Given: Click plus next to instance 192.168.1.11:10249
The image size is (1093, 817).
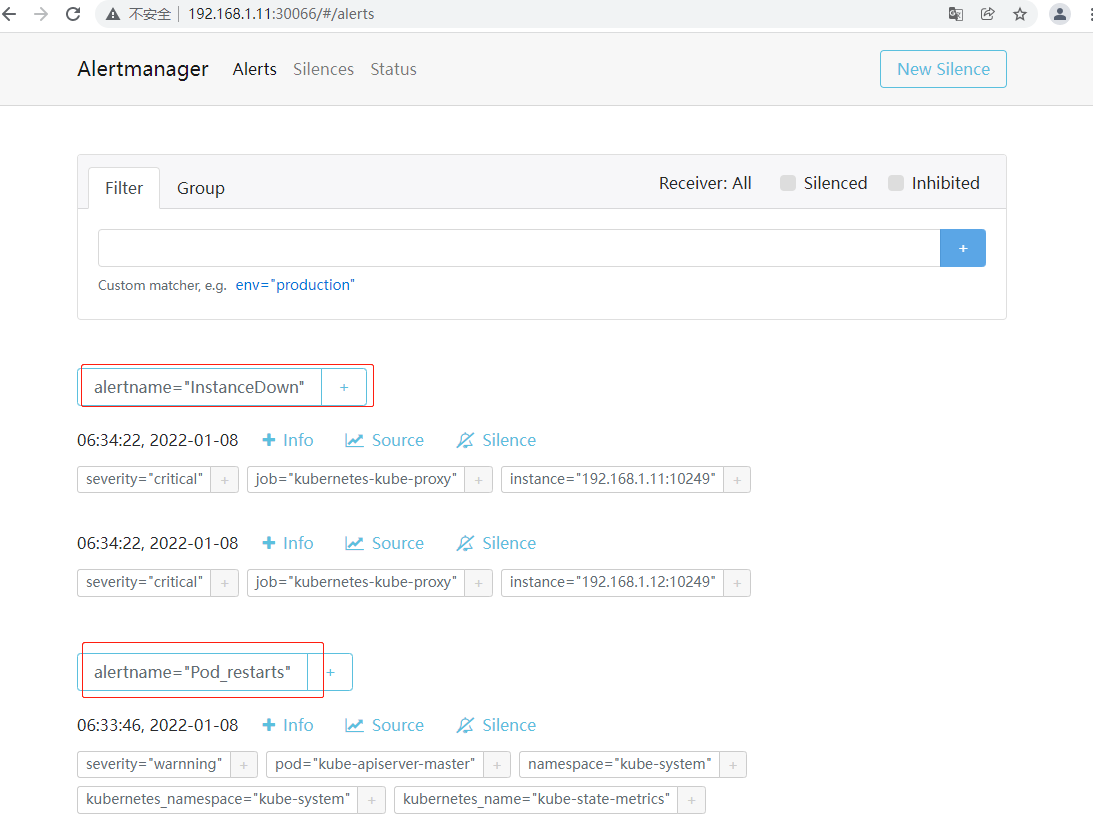Looking at the screenshot, I should pos(737,480).
